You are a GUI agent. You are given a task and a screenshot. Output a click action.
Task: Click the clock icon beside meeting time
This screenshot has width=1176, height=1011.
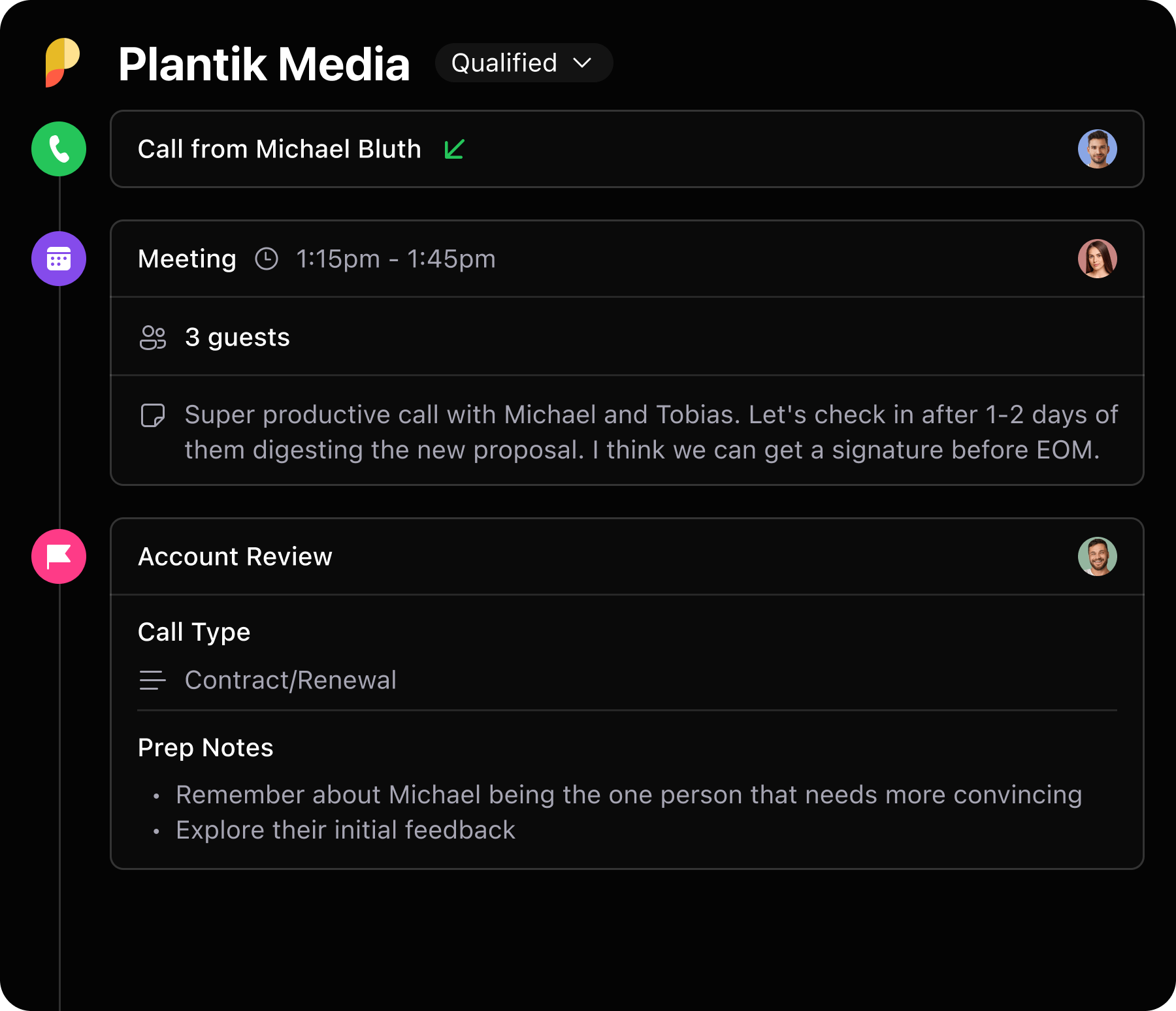tap(267, 259)
